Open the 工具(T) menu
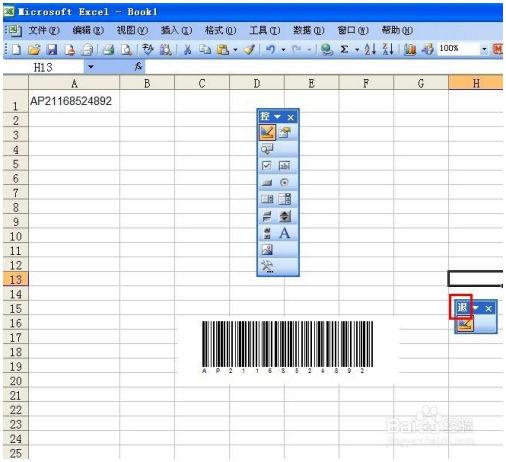This screenshot has width=506, height=462. 265,30
